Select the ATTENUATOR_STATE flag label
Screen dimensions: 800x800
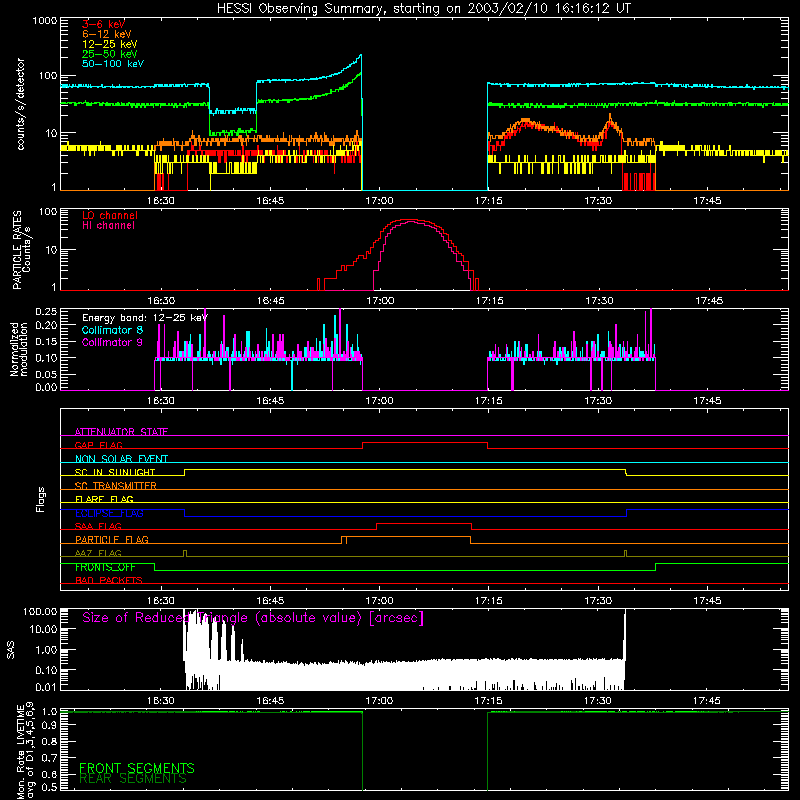pos(121,432)
